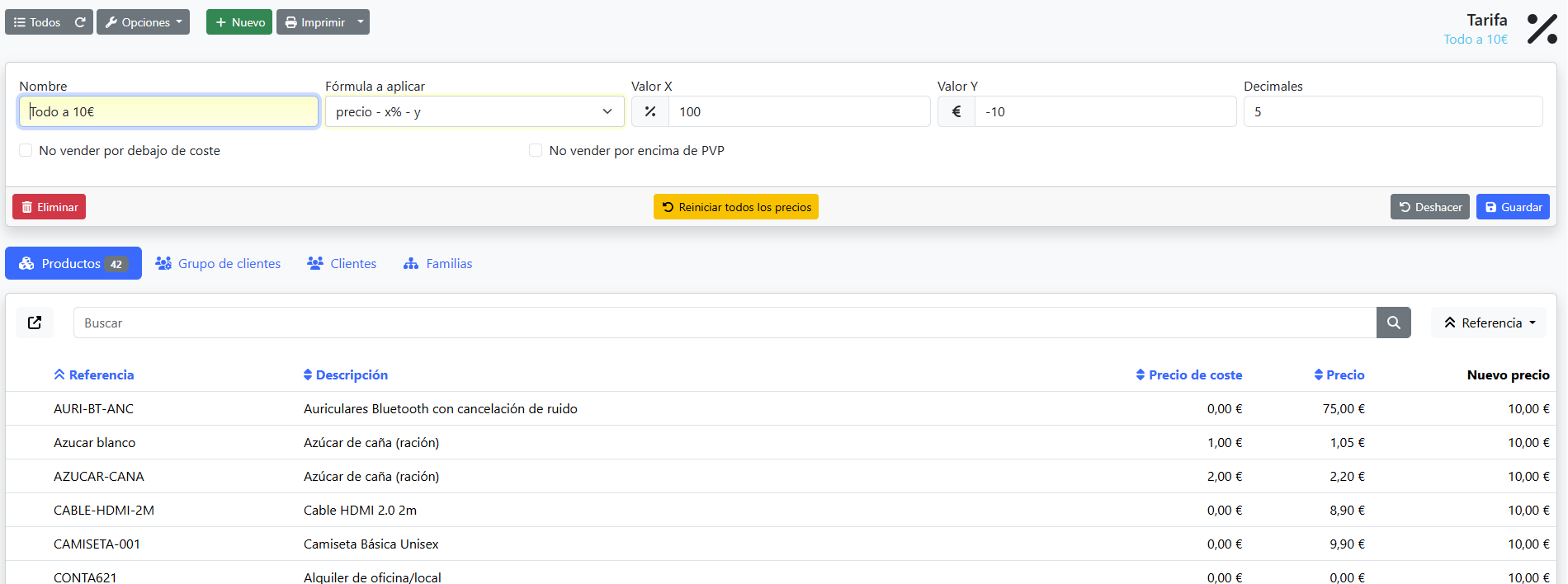Viewport: 1568px width, 584px height.
Task: Click the 42 products count badge
Action: [116, 264]
